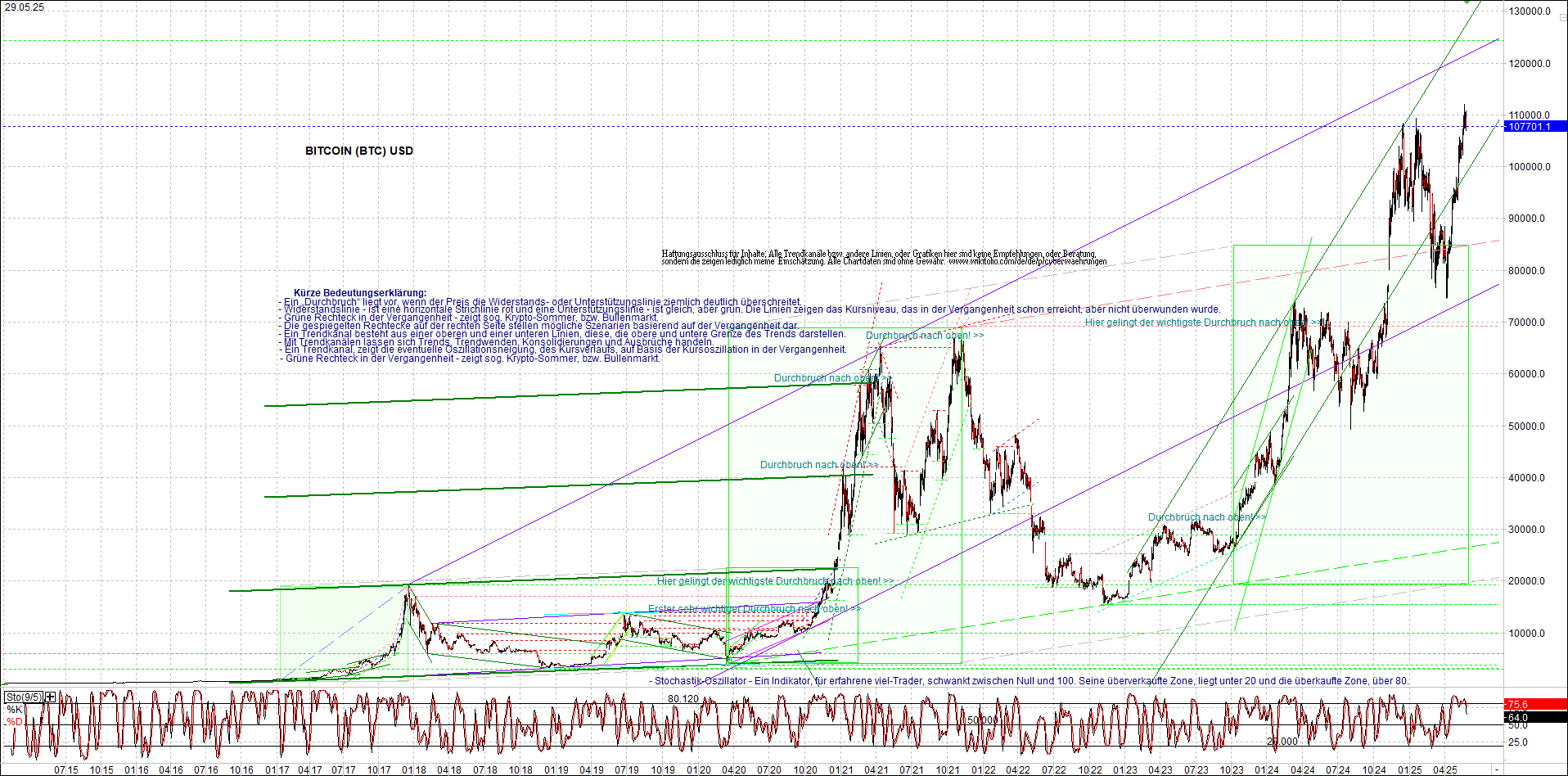Click the 10000.0 price axis label
The width and height of the screenshot is (1568, 776).
click(1527, 634)
